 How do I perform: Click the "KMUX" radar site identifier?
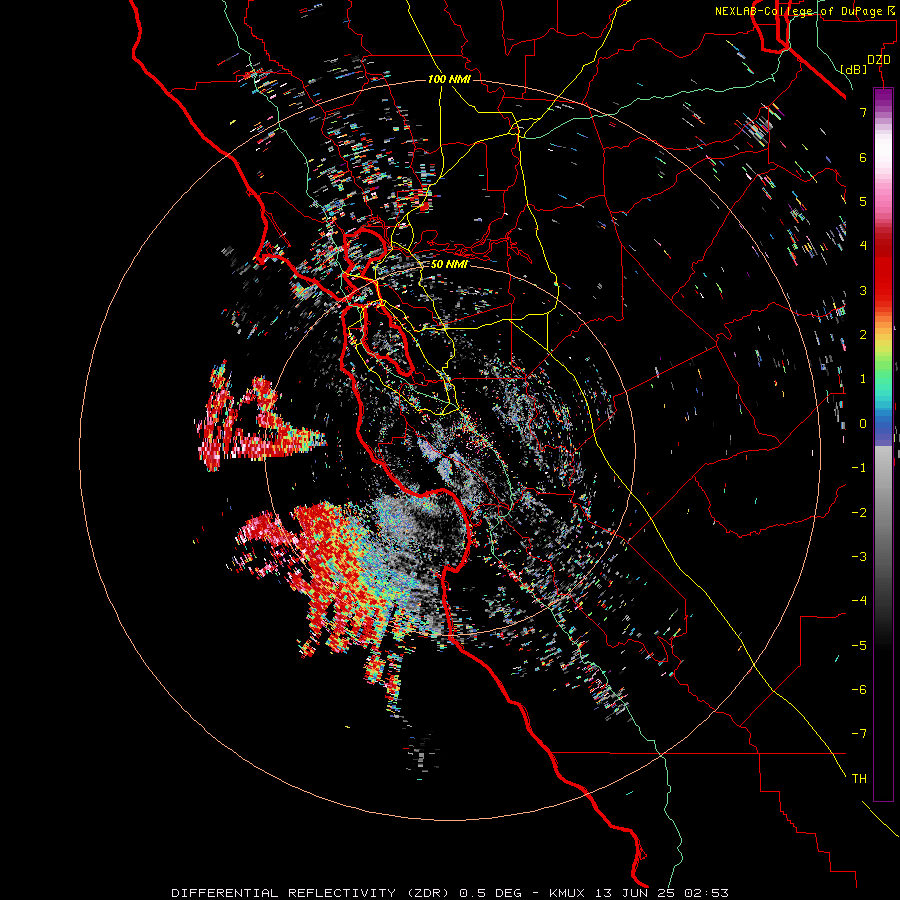click(568, 893)
